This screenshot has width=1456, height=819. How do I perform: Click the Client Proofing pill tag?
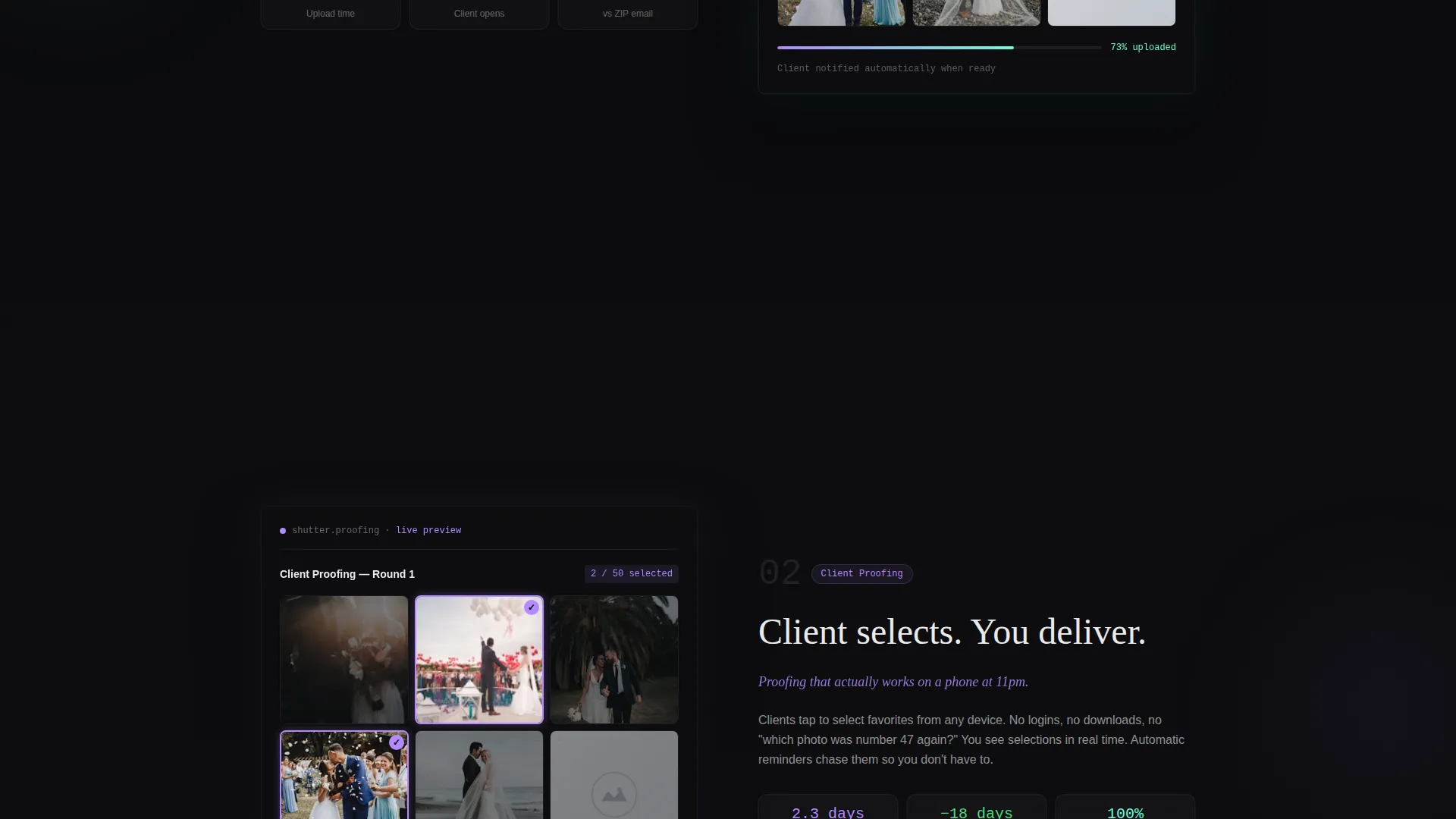[861, 574]
